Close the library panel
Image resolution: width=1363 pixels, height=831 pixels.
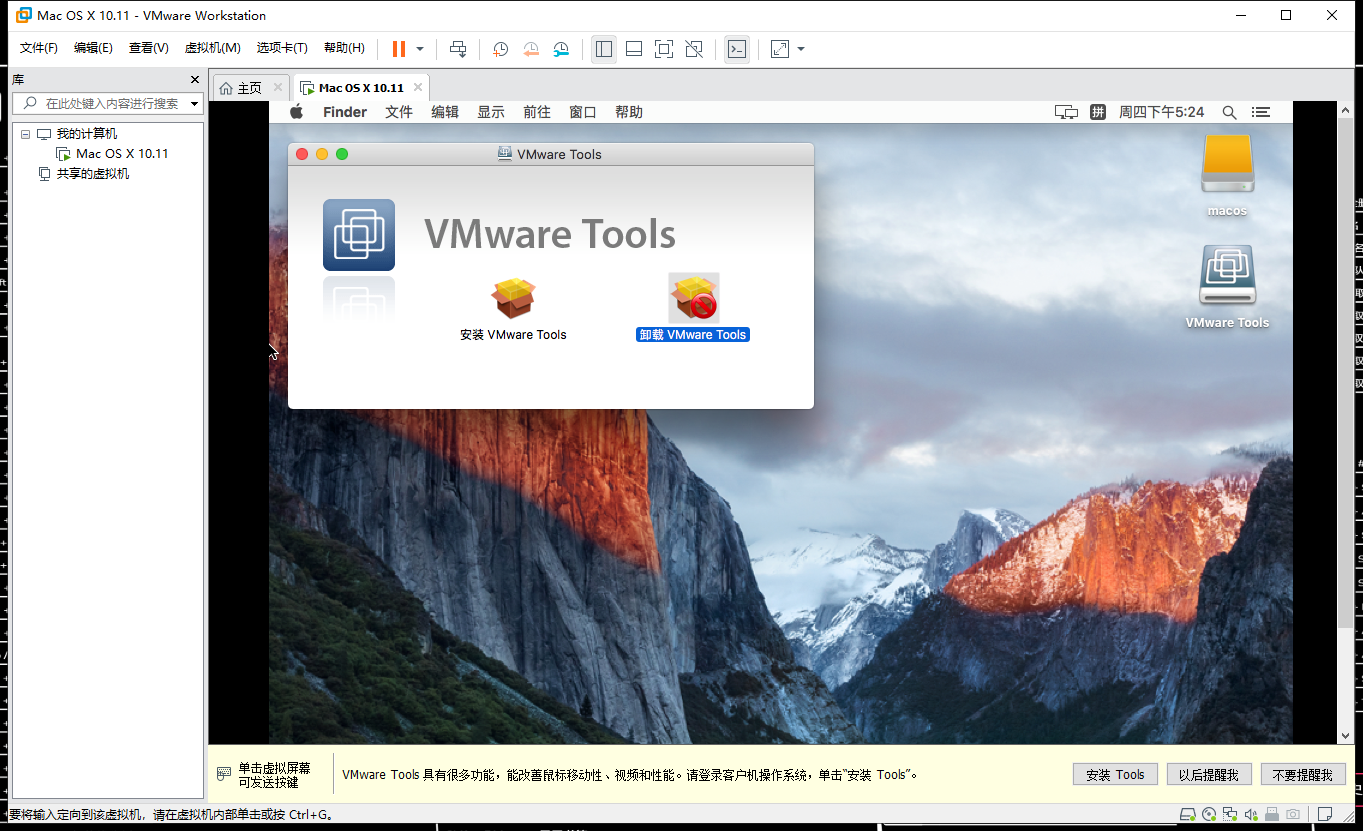click(195, 80)
